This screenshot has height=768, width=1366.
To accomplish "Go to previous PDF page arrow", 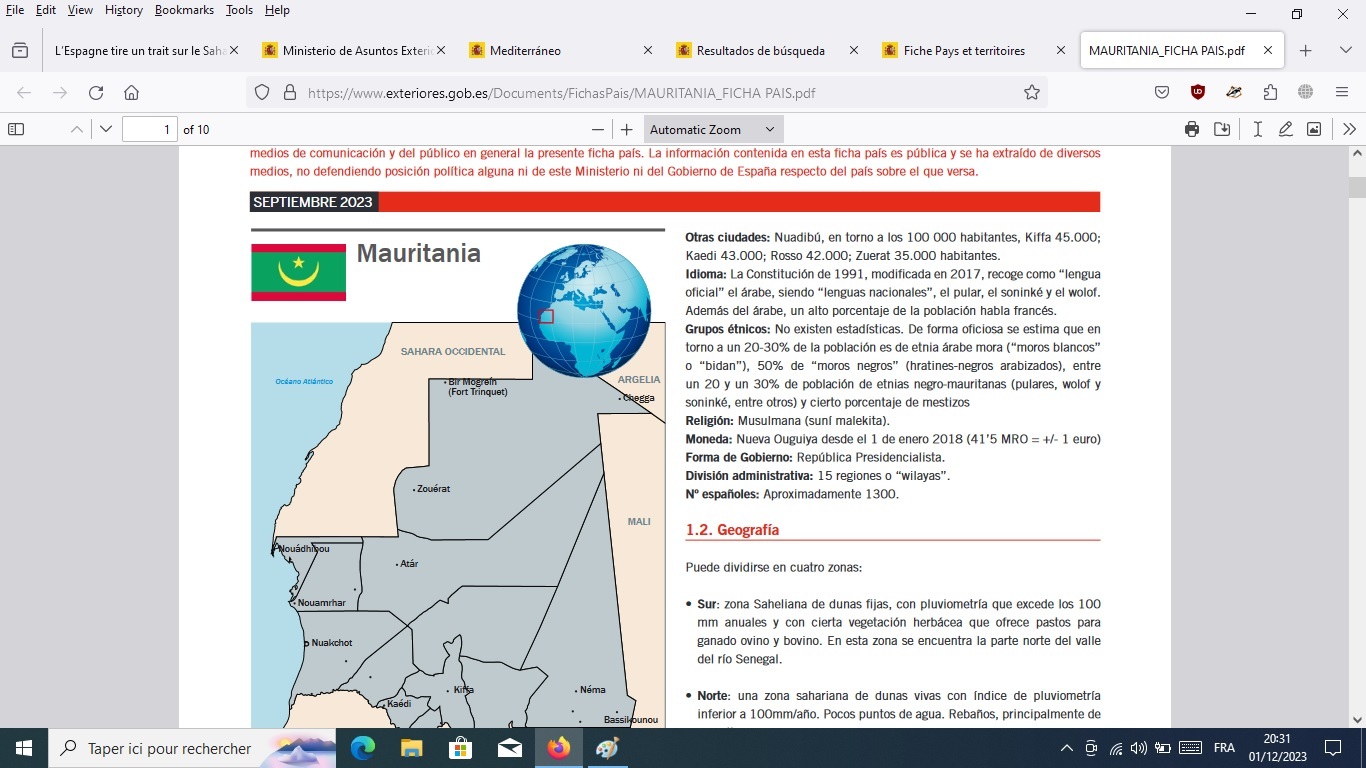I will 77,129.
